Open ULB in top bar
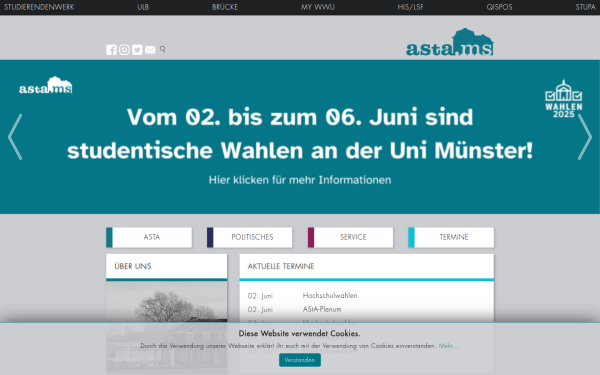Image resolution: width=600 pixels, height=375 pixels. (x=143, y=7)
